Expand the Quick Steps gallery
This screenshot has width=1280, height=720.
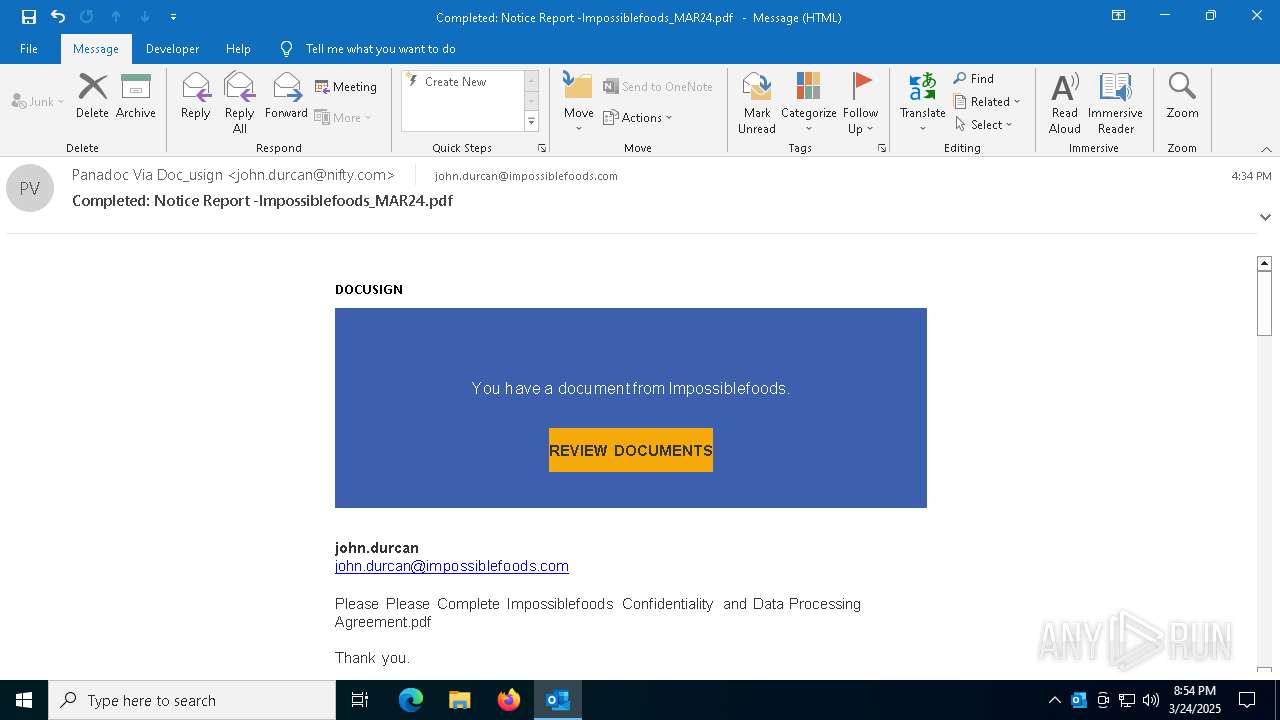[x=531, y=122]
